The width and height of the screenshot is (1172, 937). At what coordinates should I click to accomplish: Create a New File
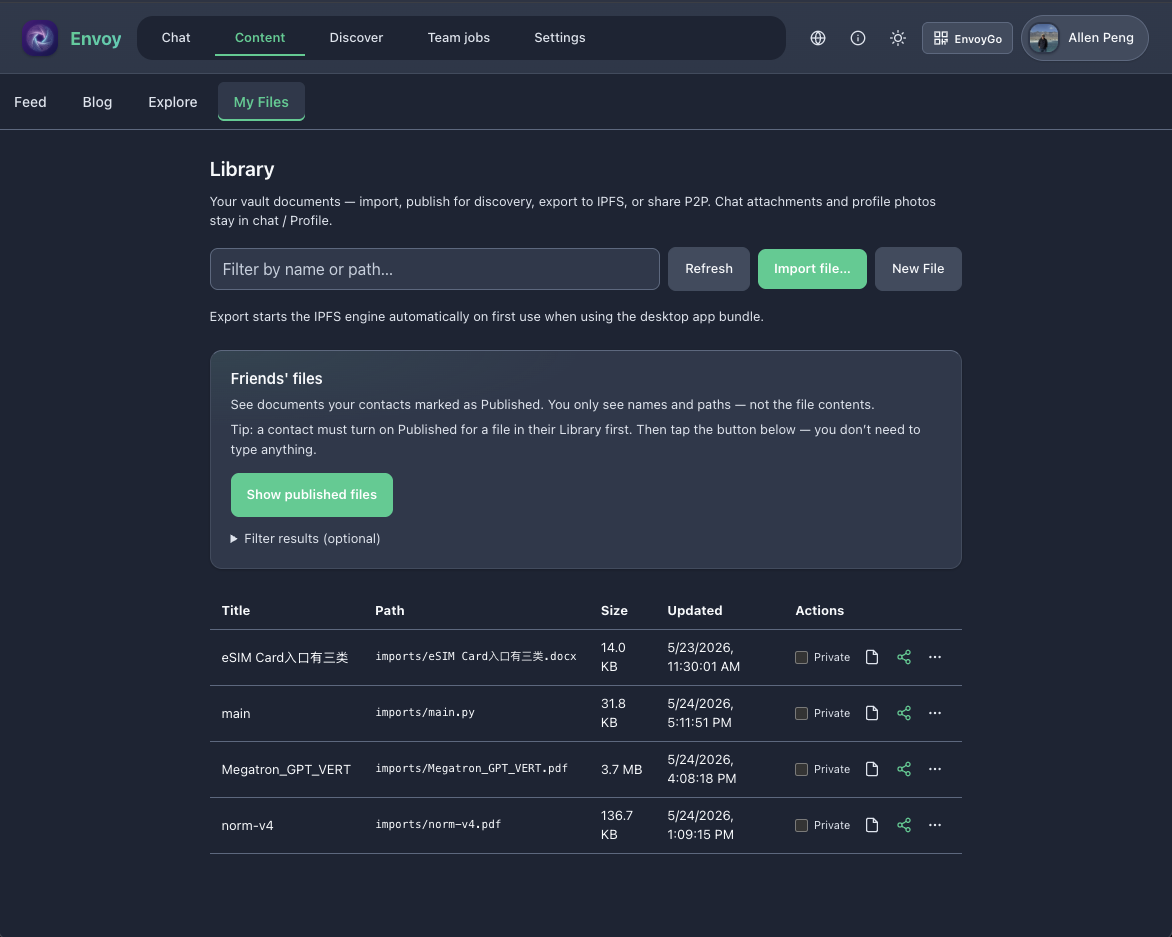coord(918,269)
